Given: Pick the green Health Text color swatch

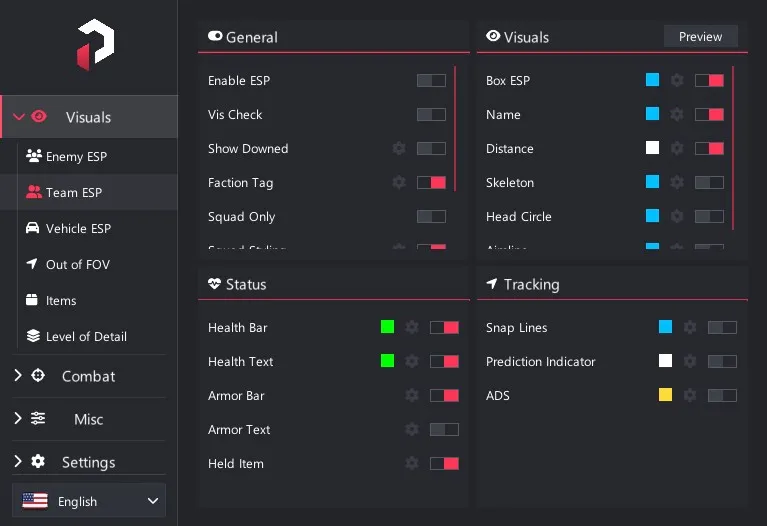Looking at the screenshot, I should pyautogui.click(x=387, y=361).
